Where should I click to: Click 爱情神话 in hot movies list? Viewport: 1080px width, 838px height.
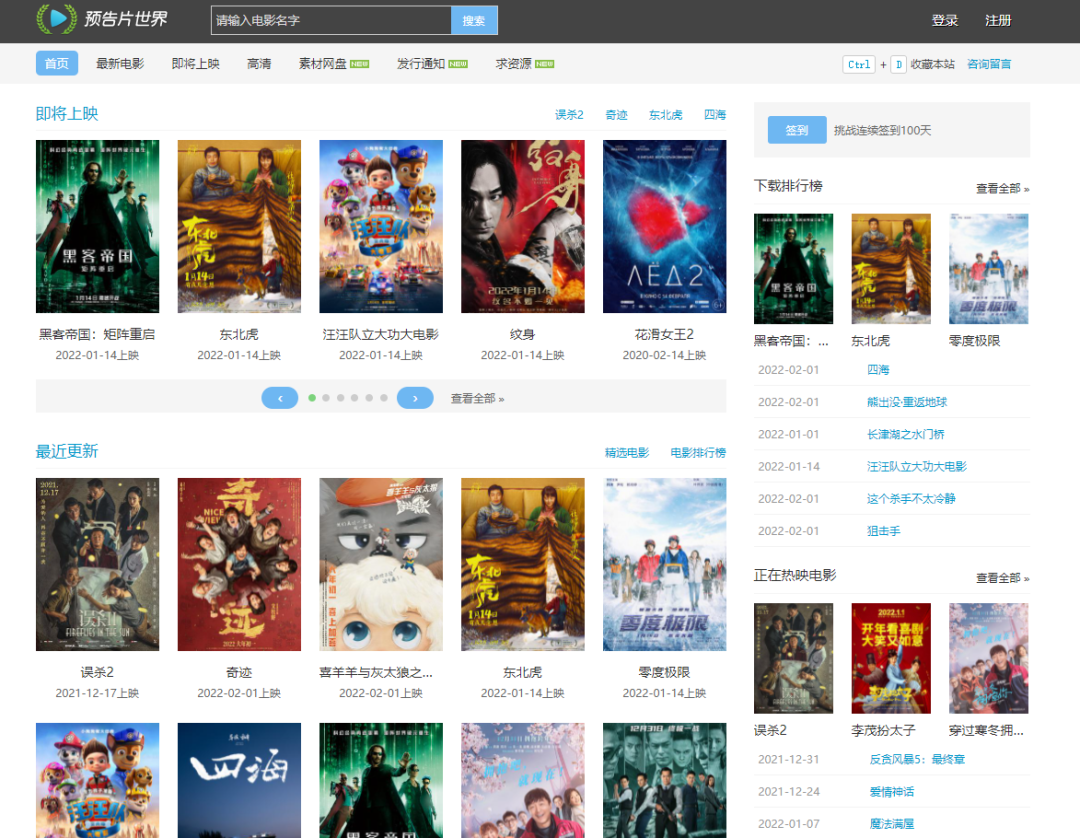(x=892, y=792)
